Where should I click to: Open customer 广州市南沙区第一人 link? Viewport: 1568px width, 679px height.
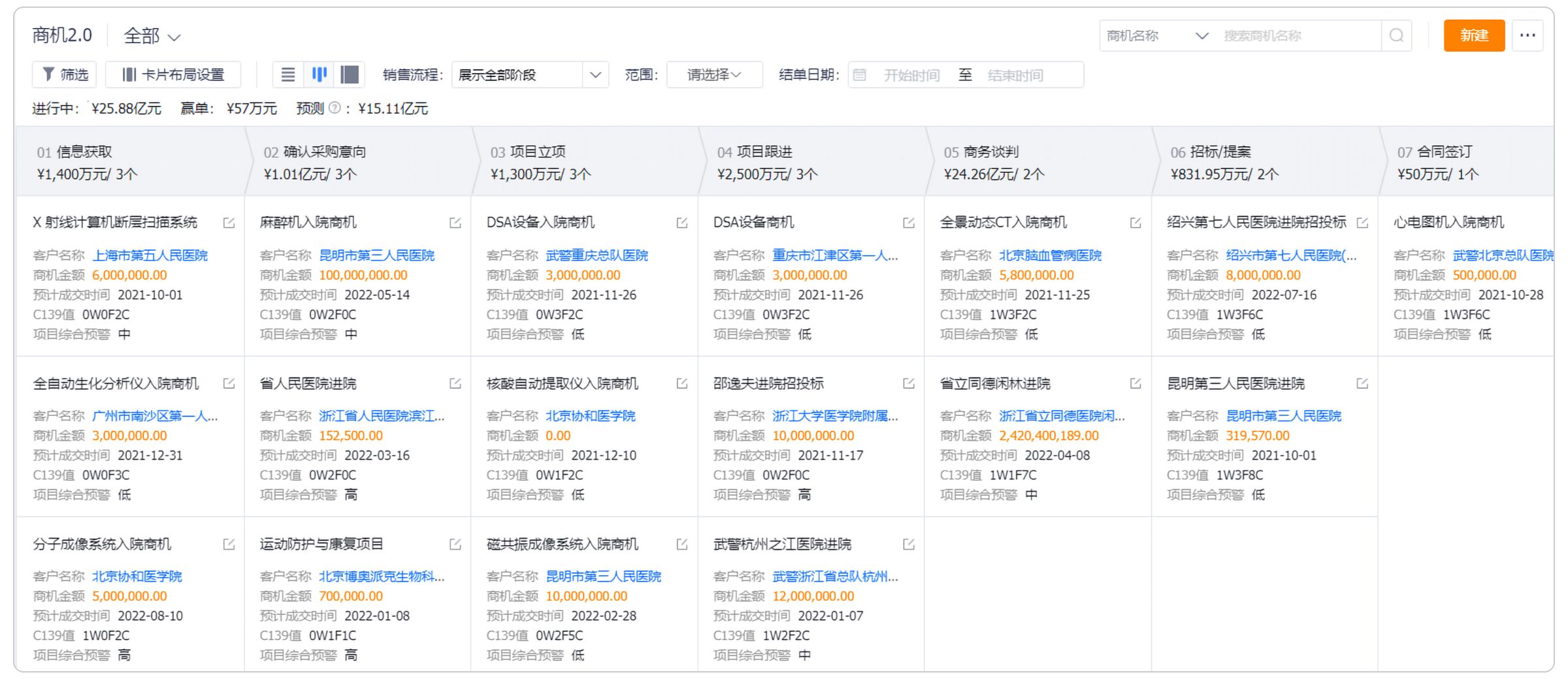[155, 416]
